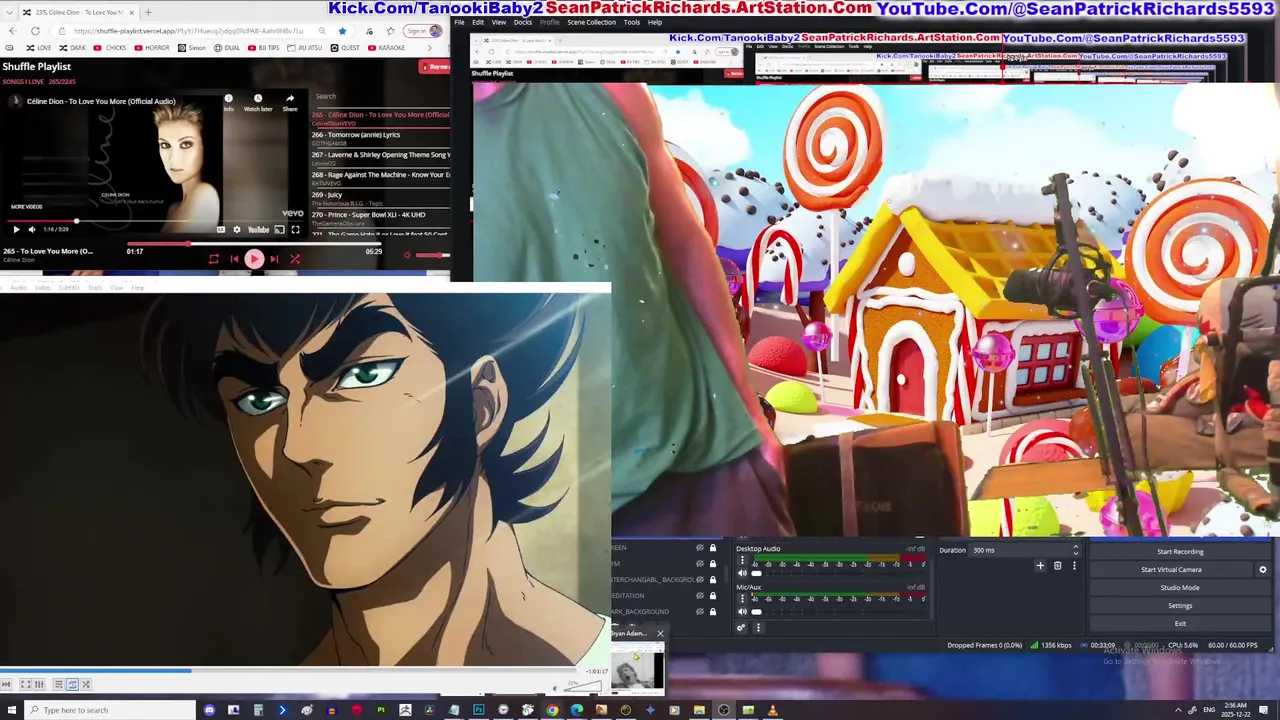Toggle visibility of MEDITATION source in OBS
The width and height of the screenshot is (1280, 720).
[x=700, y=596]
